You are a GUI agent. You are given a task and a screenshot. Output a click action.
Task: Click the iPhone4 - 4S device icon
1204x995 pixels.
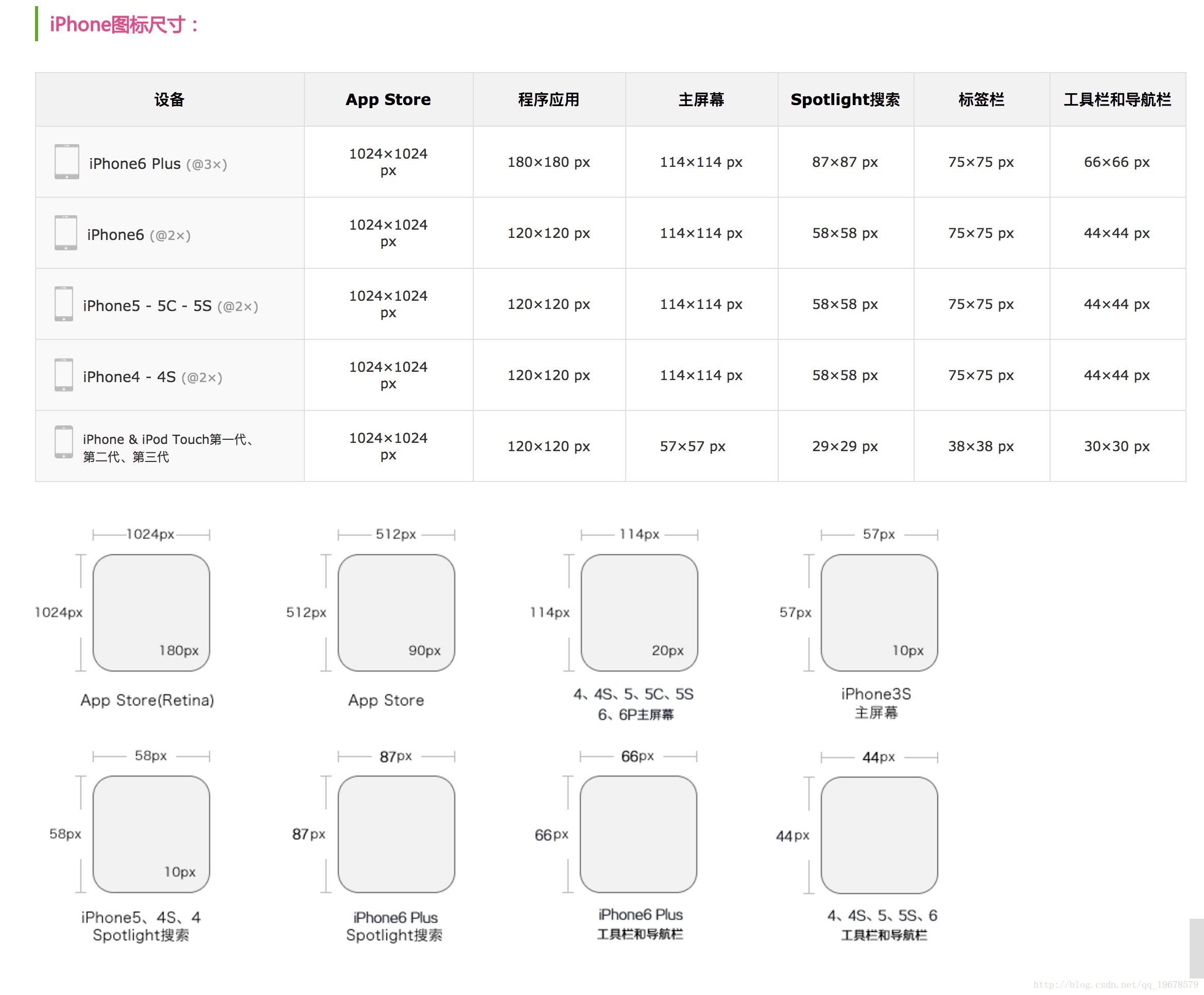pyautogui.click(x=64, y=375)
